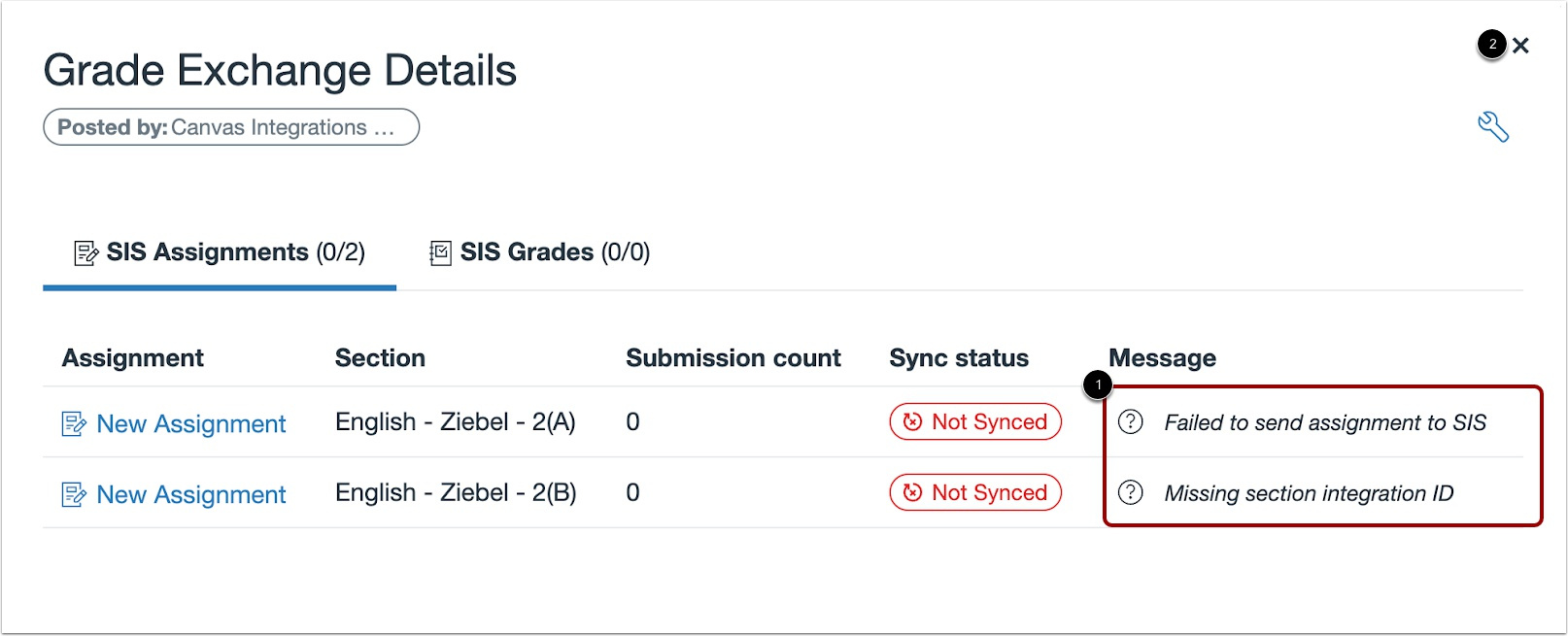Click the Posted by Canvas Integrations badge
This screenshot has height=636, width=1568.
click(231, 127)
